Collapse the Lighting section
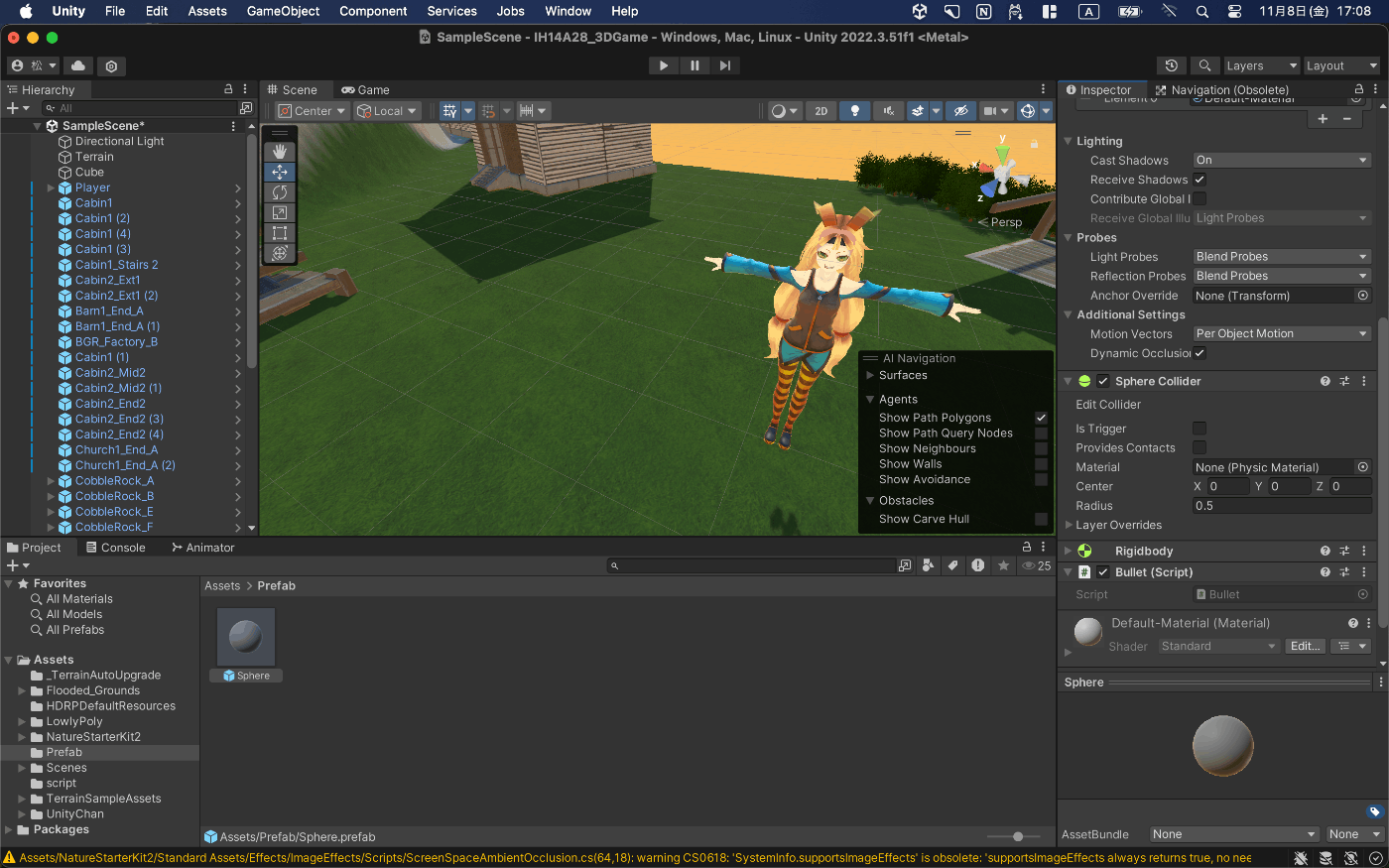Viewport: 1389px width, 868px height. pyautogui.click(x=1069, y=141)
